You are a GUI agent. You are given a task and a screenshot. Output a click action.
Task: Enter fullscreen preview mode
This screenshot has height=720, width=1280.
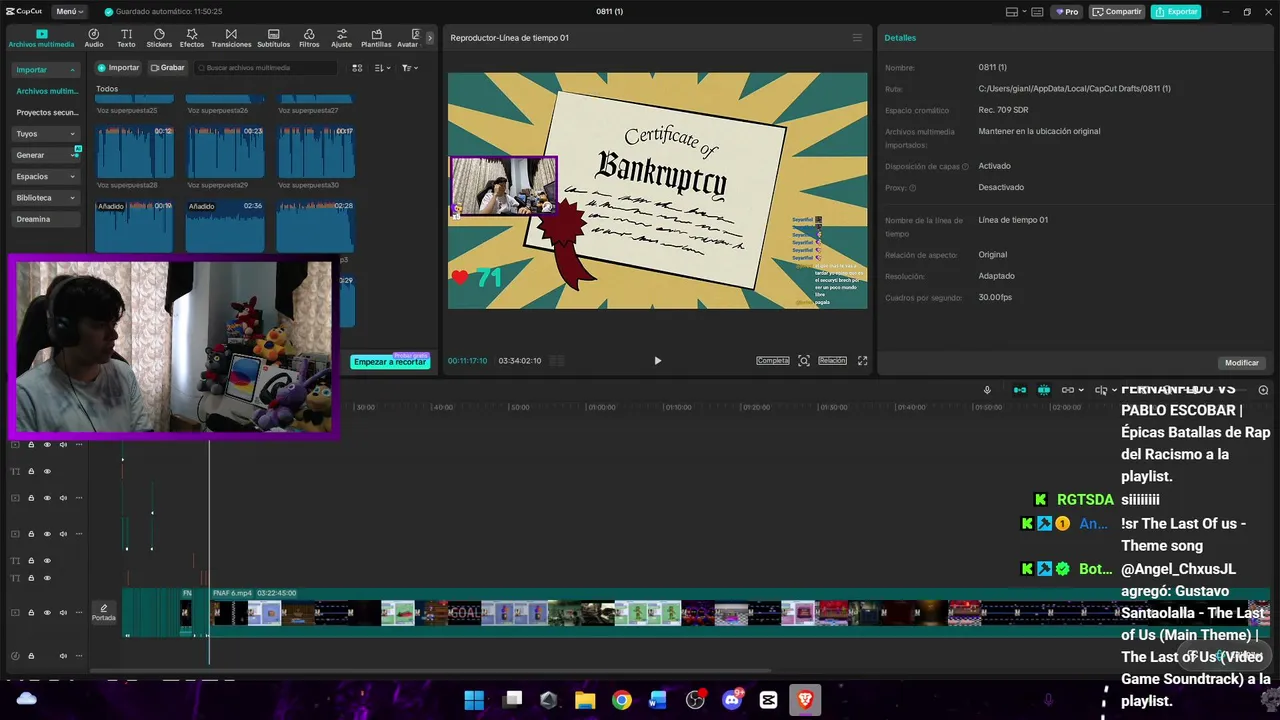coord(863,361)
